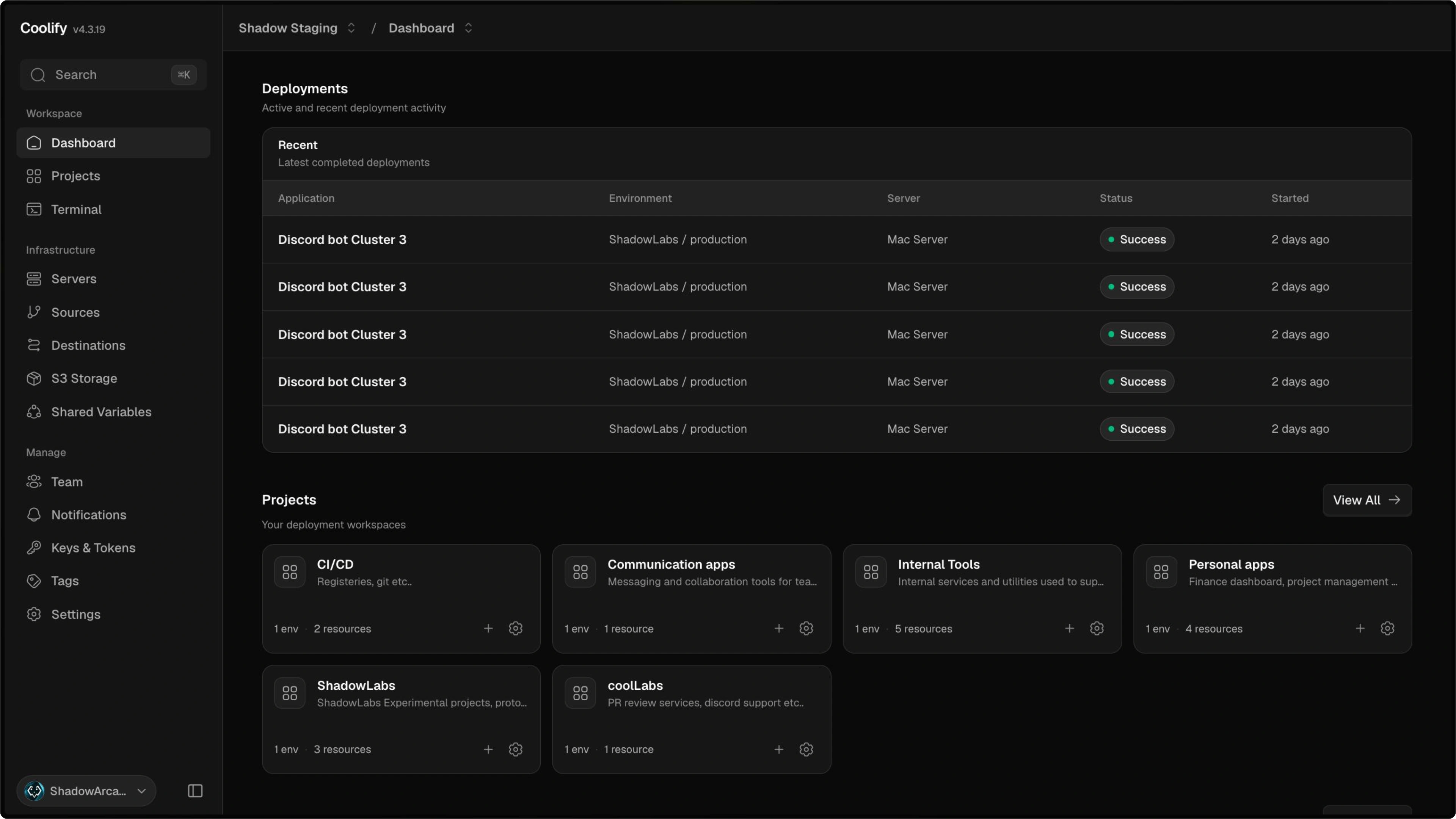Open ShadowLabs project settings gear
Image resolution: width=1456 pixels, height=819 pixels.
pos(516,750)
